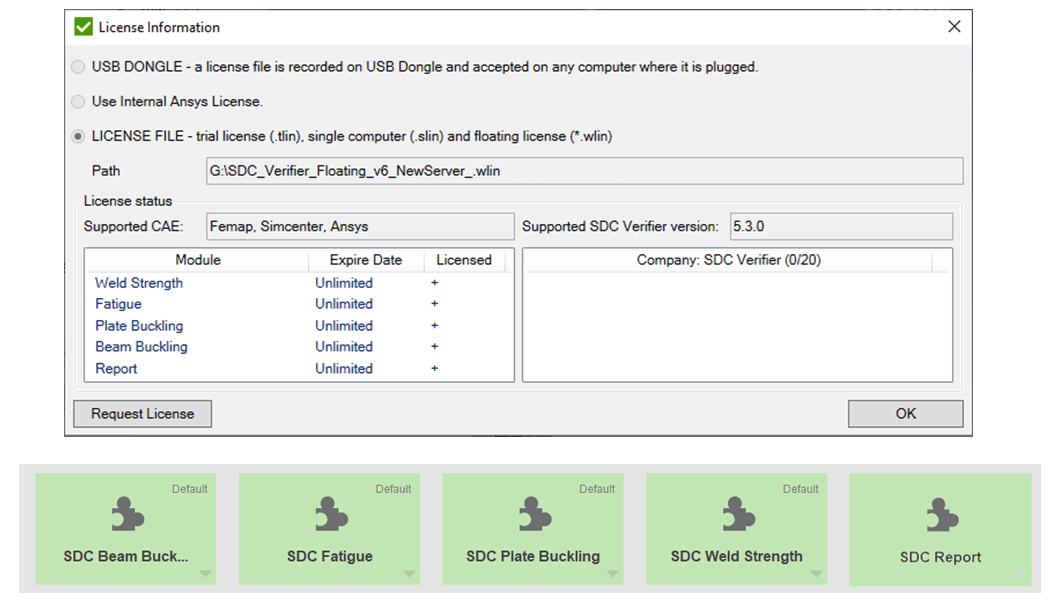Screen dimensions: 1052x602
Task: Click the Licensed column header
Action: [x=464, y=260]
